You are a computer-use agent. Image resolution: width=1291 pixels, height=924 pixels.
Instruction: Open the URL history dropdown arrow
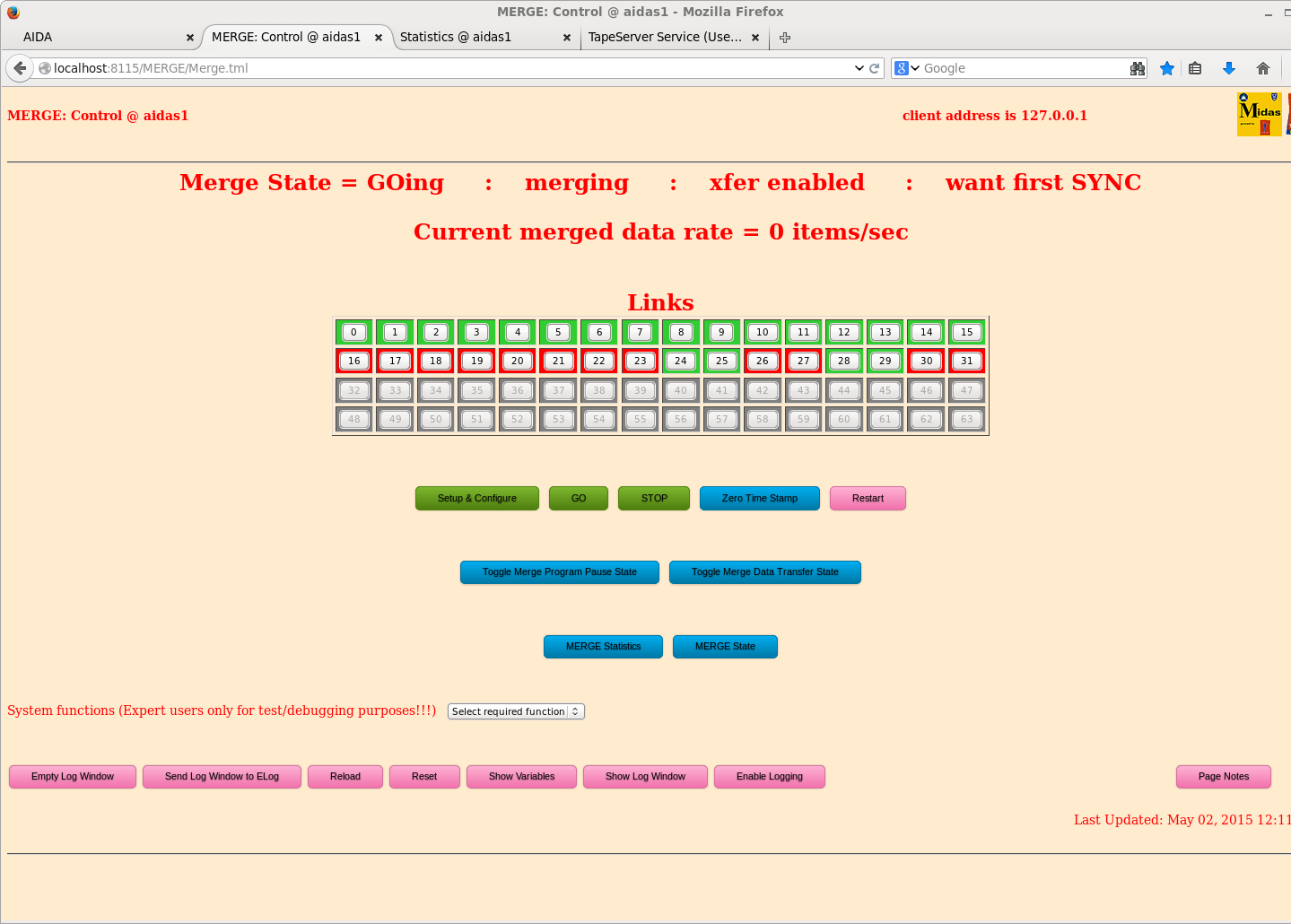pos(859,68)
